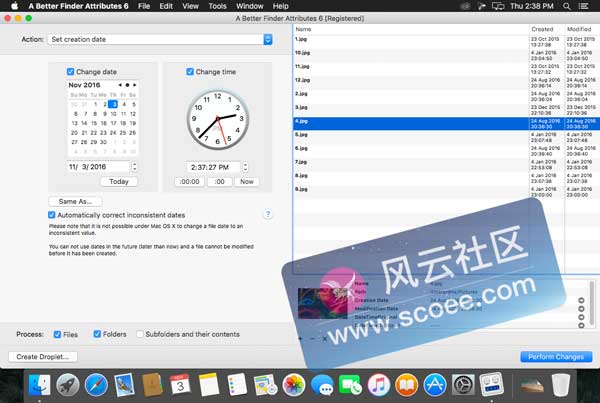Open Reminders from the Dock

point(237,385)
